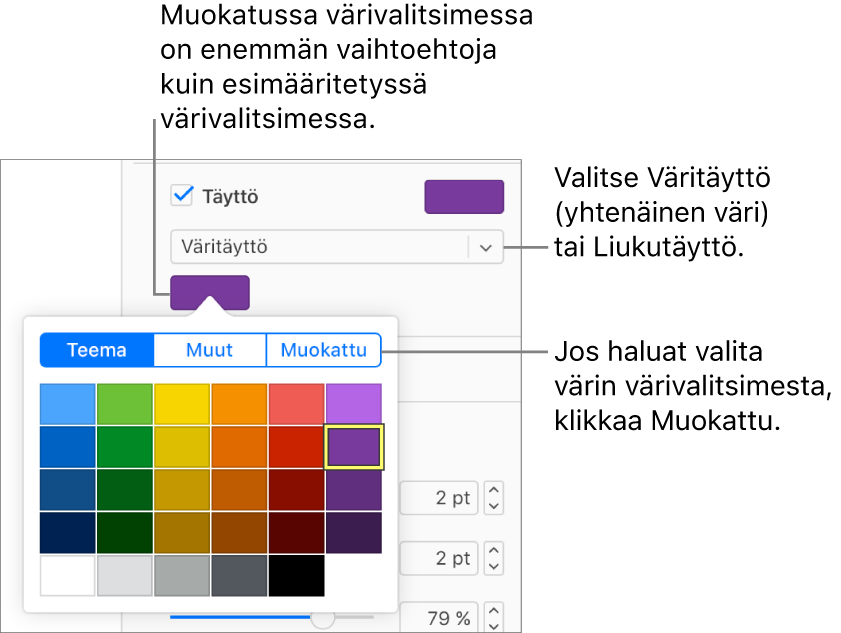841x633 pixels.
Task: Switch to the Teema tab
Action: 97,350
